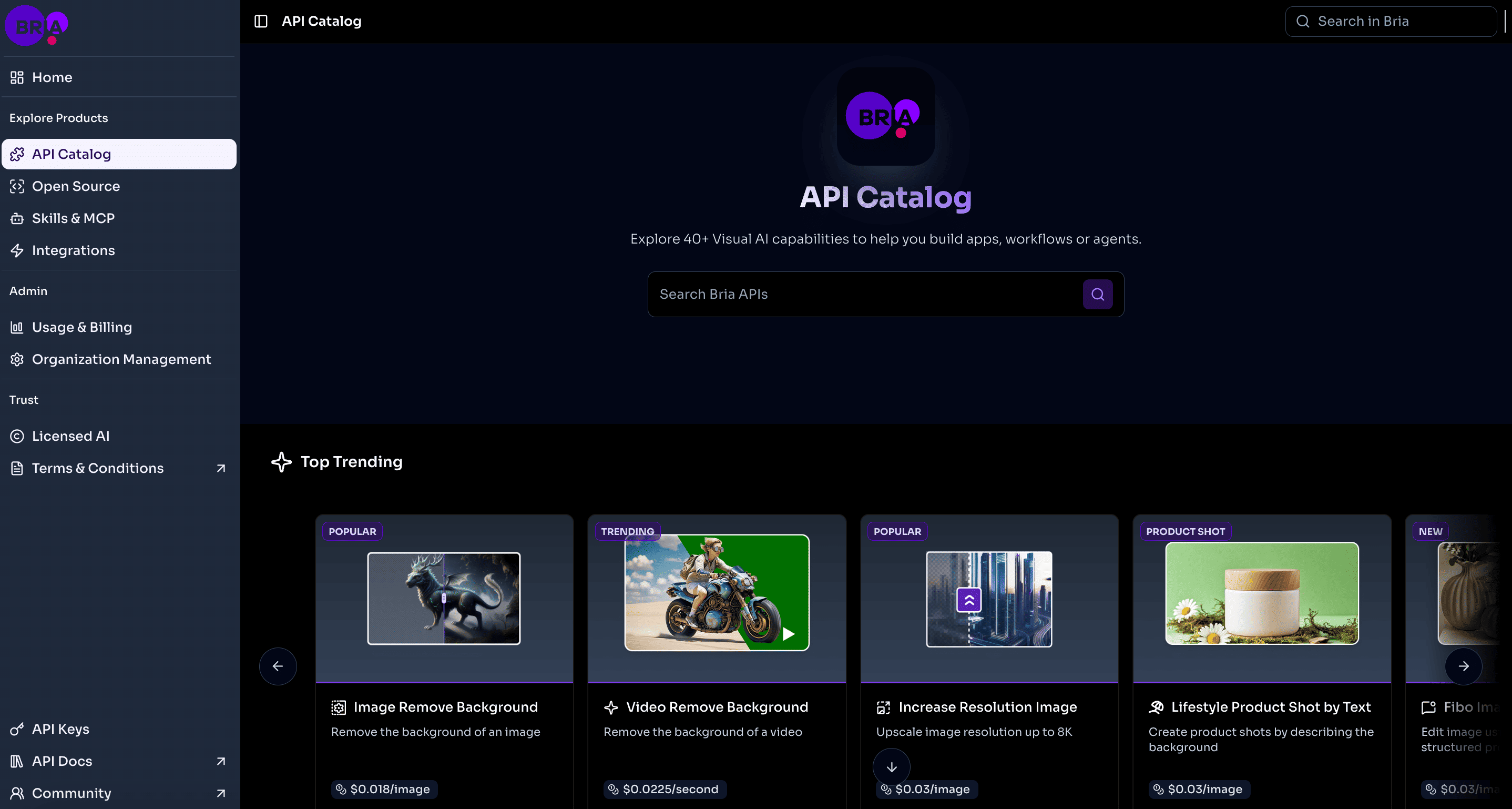Click the Integrations lightning bolt icon
Image resolution: width=1512 pixels, height=809 pixels.
tap(17, 251)
